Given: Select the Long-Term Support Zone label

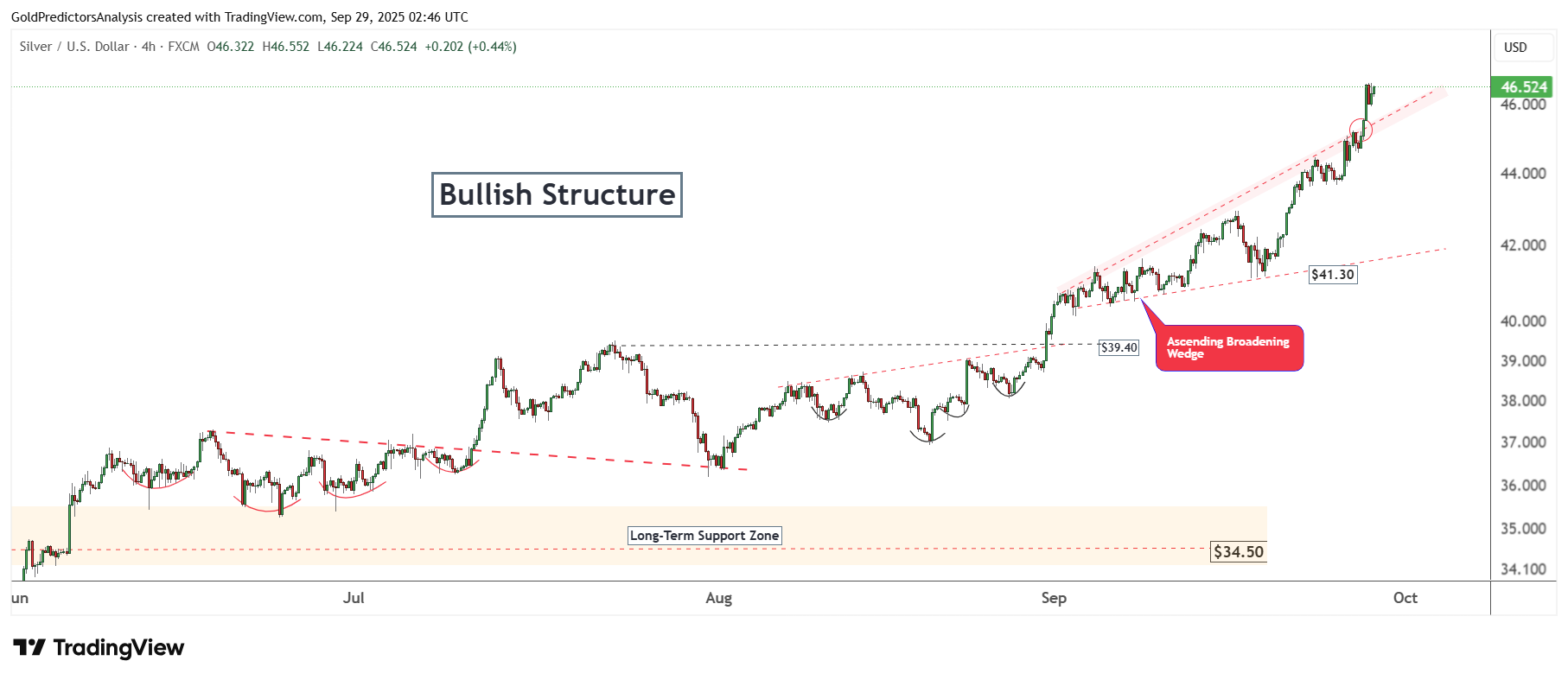Looking at the screenshot, I should (704, 536).
